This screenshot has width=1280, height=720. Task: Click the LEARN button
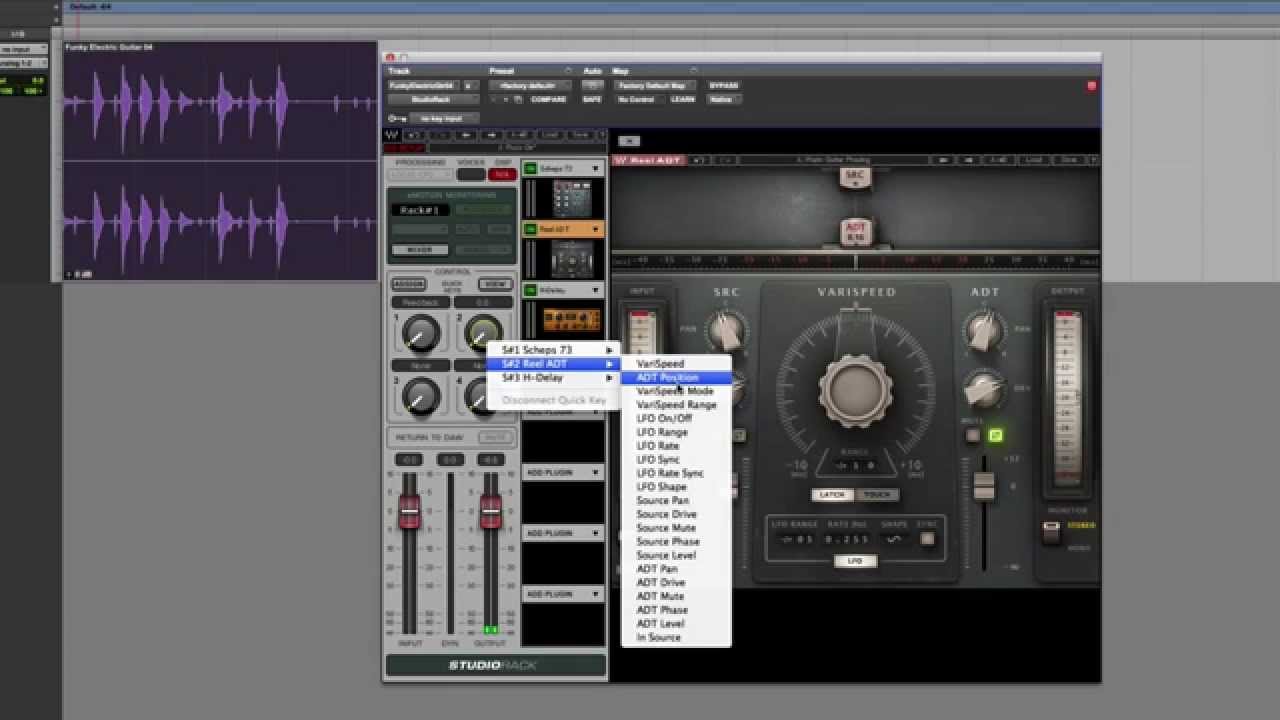(x=683, y=100)
